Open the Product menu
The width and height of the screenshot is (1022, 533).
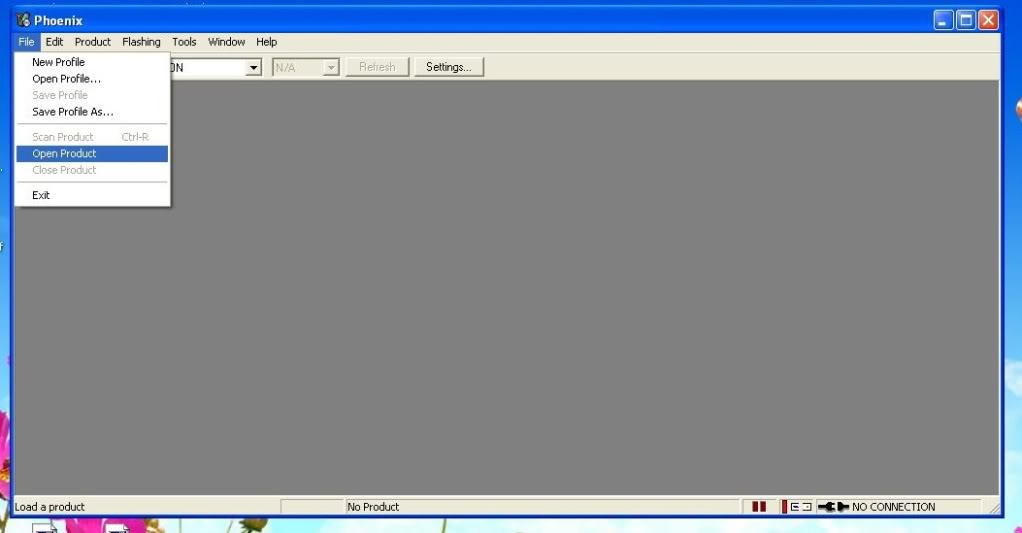coord(93,42)
